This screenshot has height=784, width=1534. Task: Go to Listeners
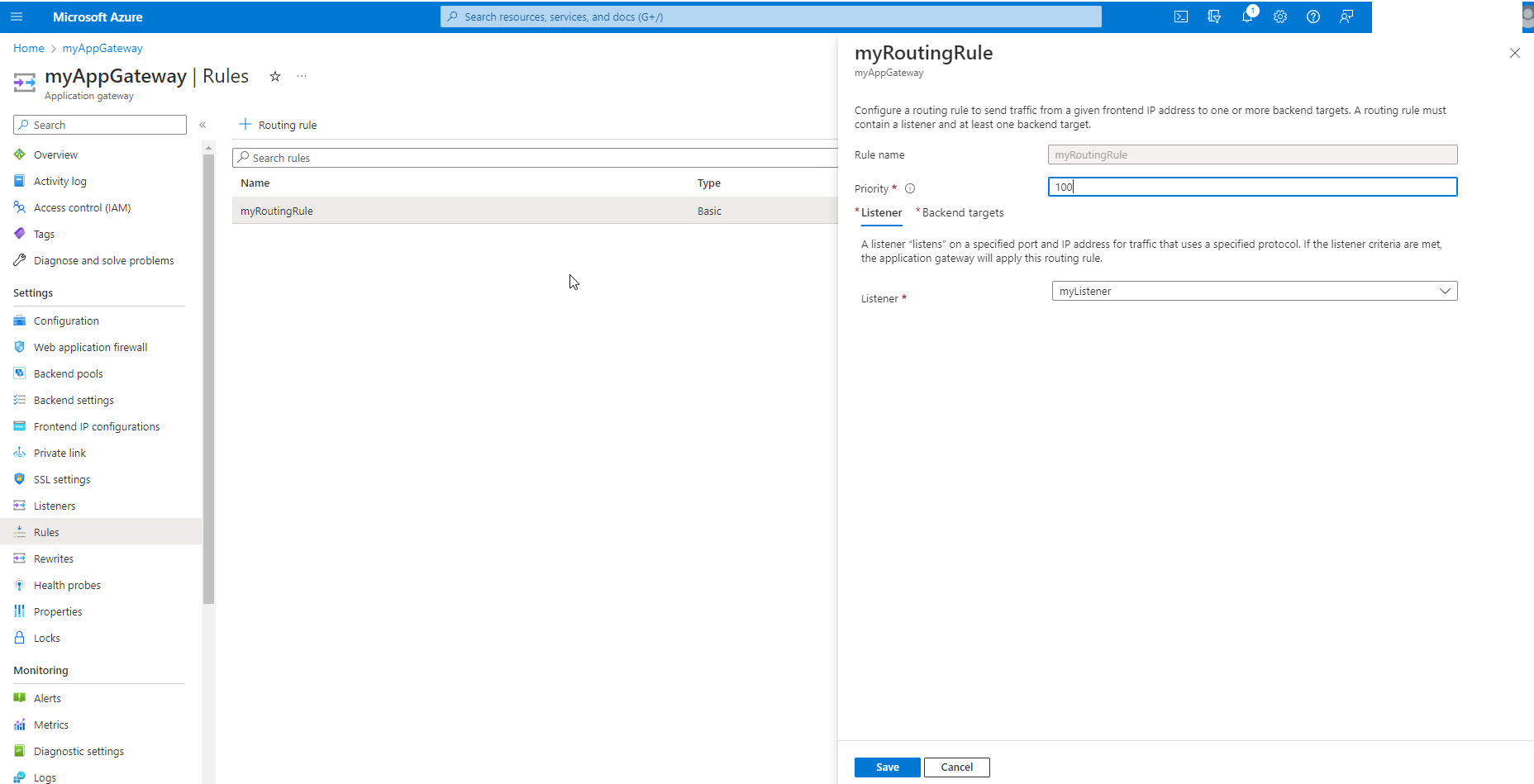click(55, 506)
